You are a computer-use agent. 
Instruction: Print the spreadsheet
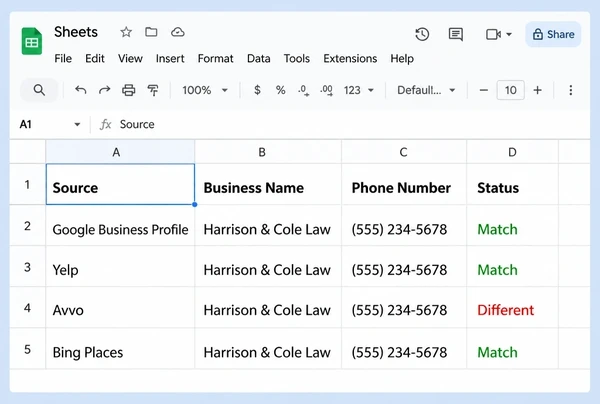point(129,90)
